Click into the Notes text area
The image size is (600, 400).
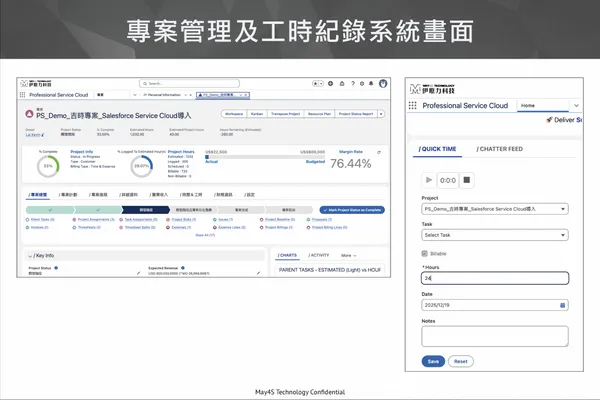pos(494,336)
